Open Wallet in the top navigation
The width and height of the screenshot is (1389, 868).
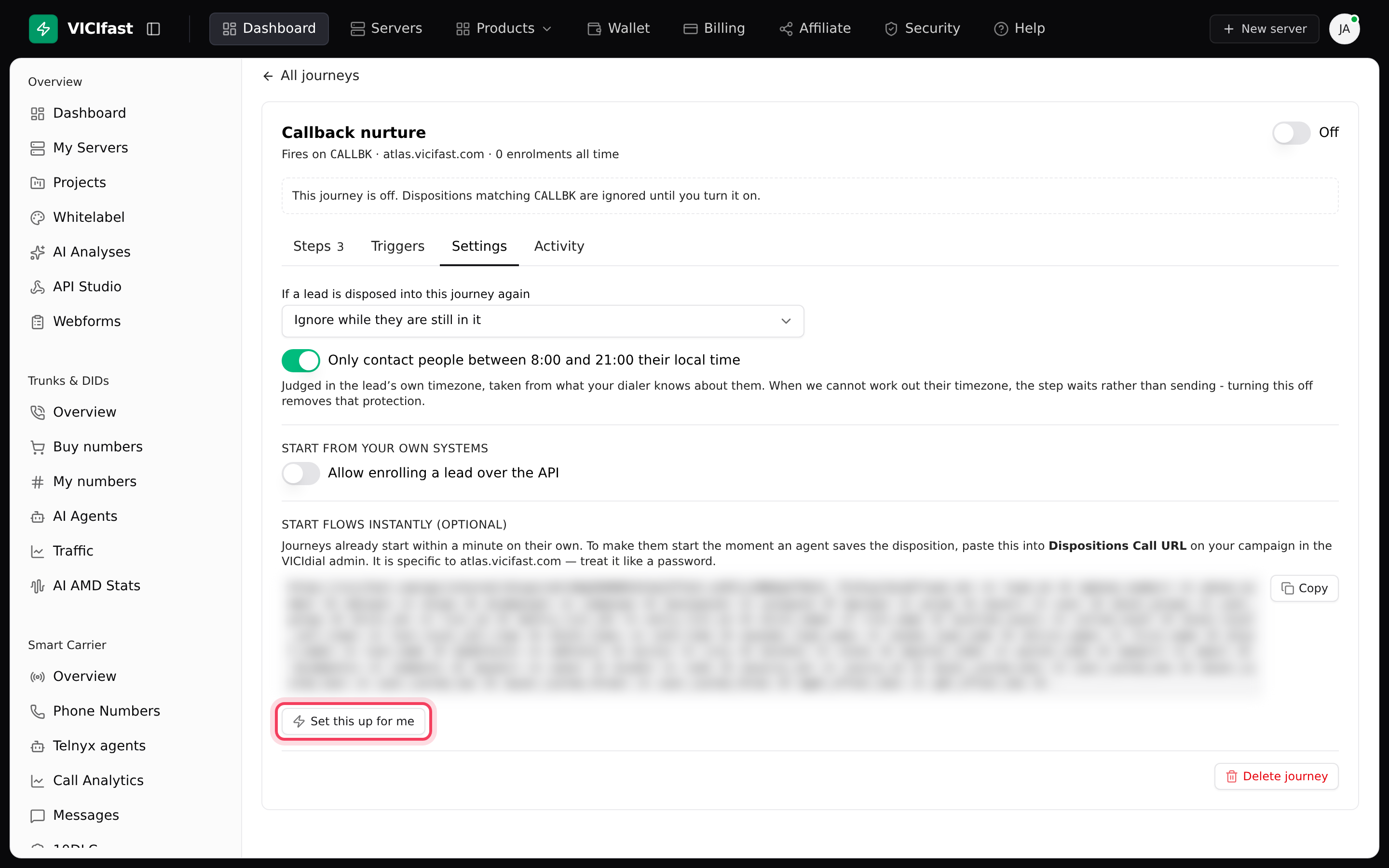pyautogui.click(x=618, y=29)
